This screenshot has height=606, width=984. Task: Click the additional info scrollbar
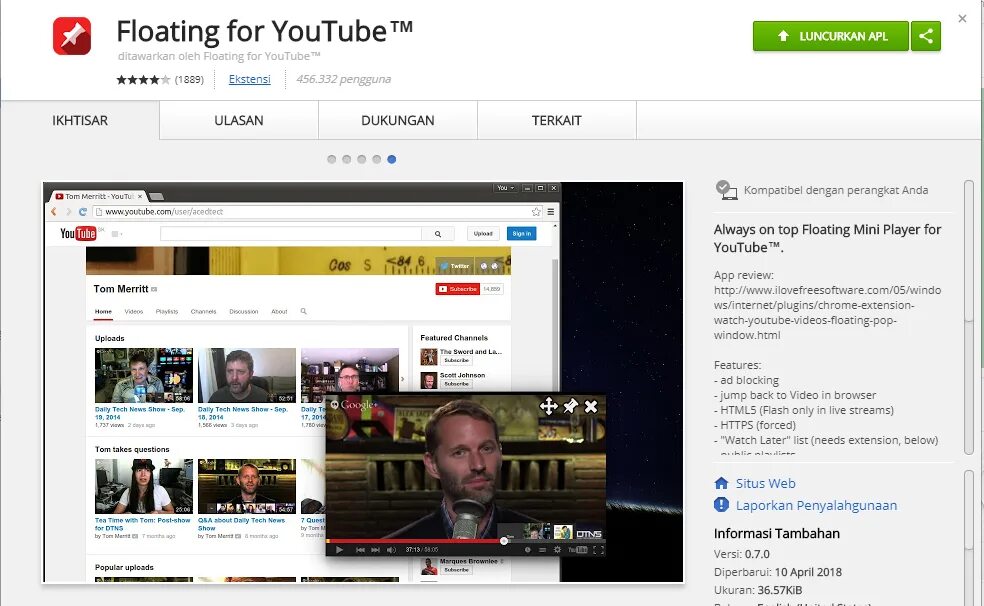click(x=969, y=538)
